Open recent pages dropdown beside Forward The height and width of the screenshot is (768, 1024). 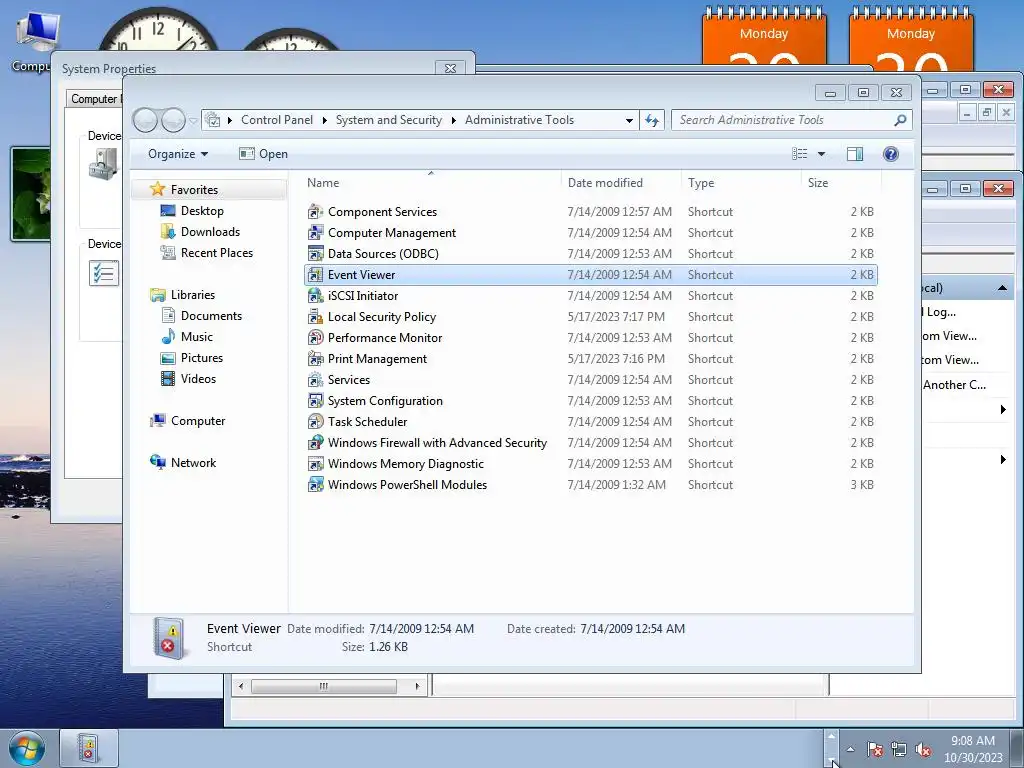pos(193,121)
